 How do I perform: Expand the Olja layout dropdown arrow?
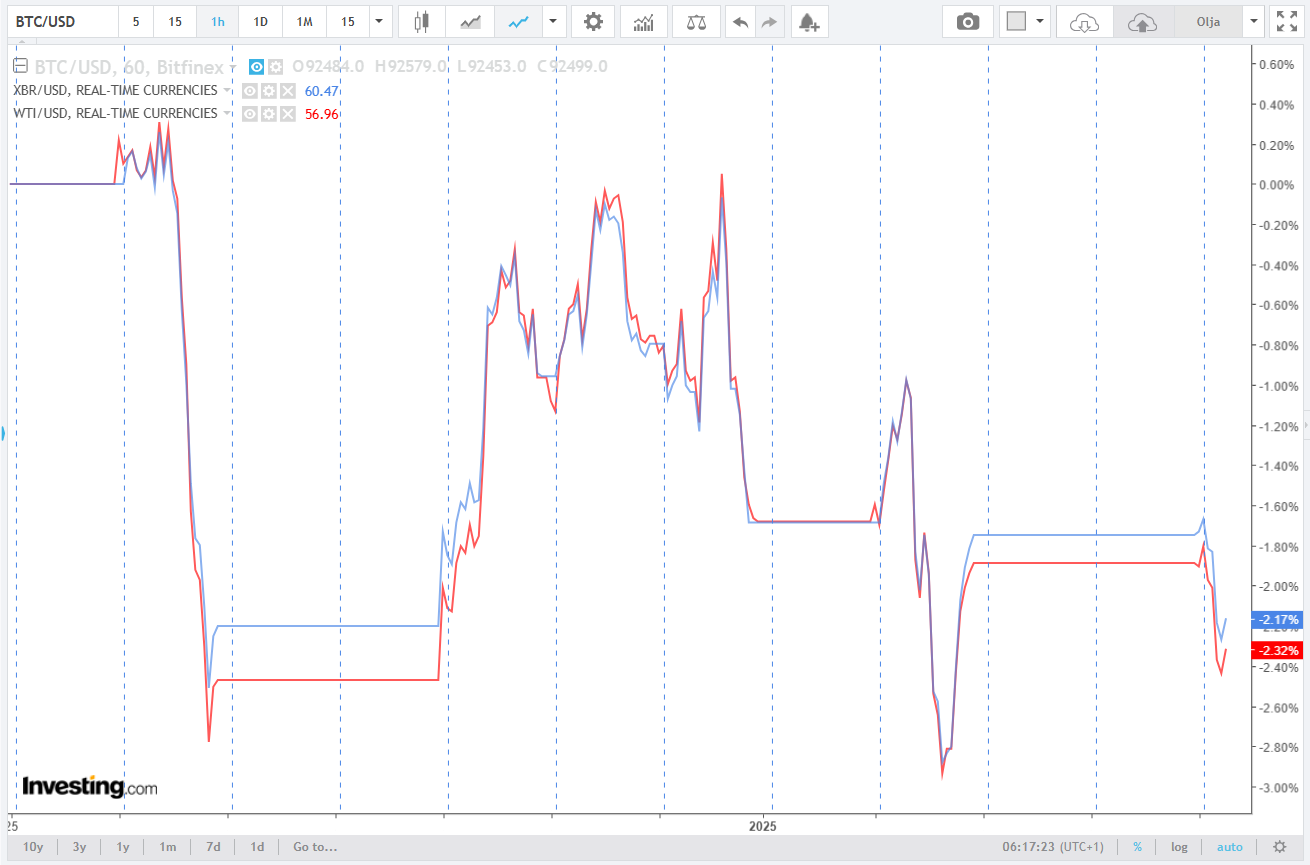(x=1255, y=21)
